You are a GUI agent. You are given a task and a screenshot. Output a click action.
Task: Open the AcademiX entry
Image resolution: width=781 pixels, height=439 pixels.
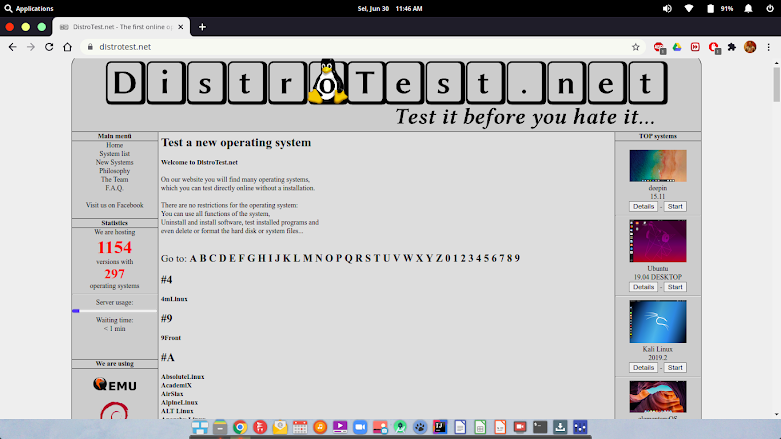point(176,385)
